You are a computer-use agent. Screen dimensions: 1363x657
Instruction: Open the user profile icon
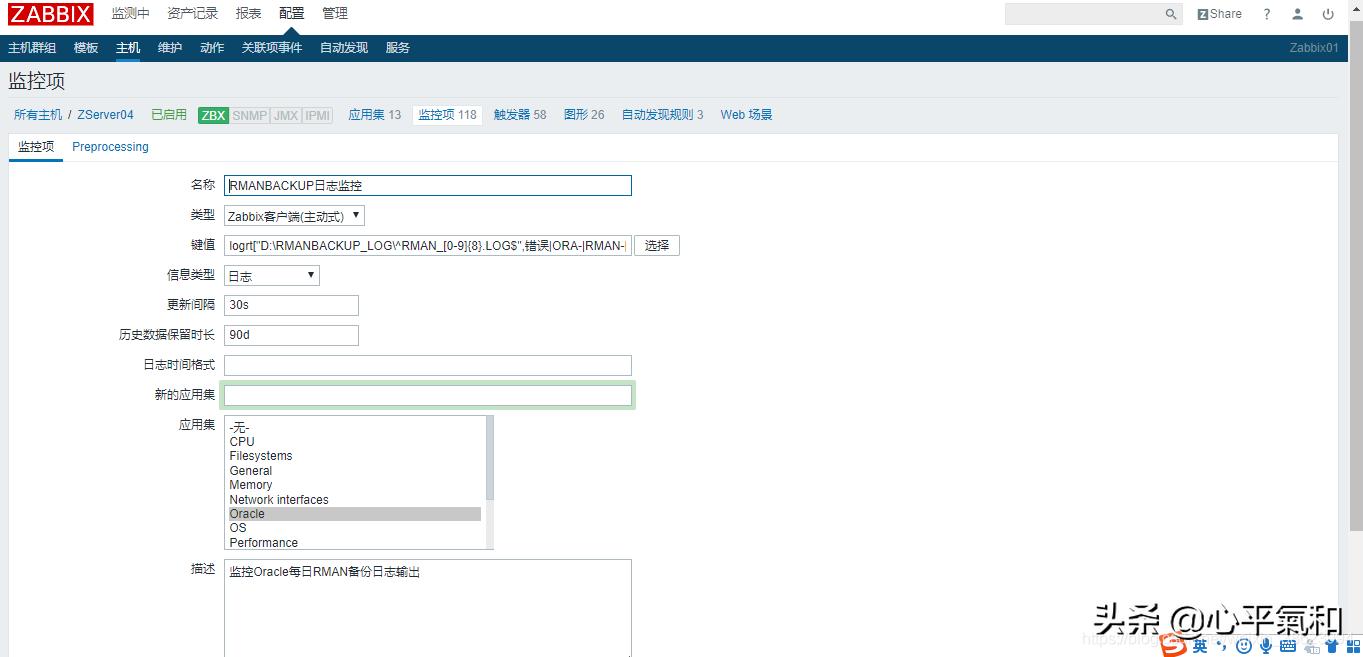[1297, 14]
